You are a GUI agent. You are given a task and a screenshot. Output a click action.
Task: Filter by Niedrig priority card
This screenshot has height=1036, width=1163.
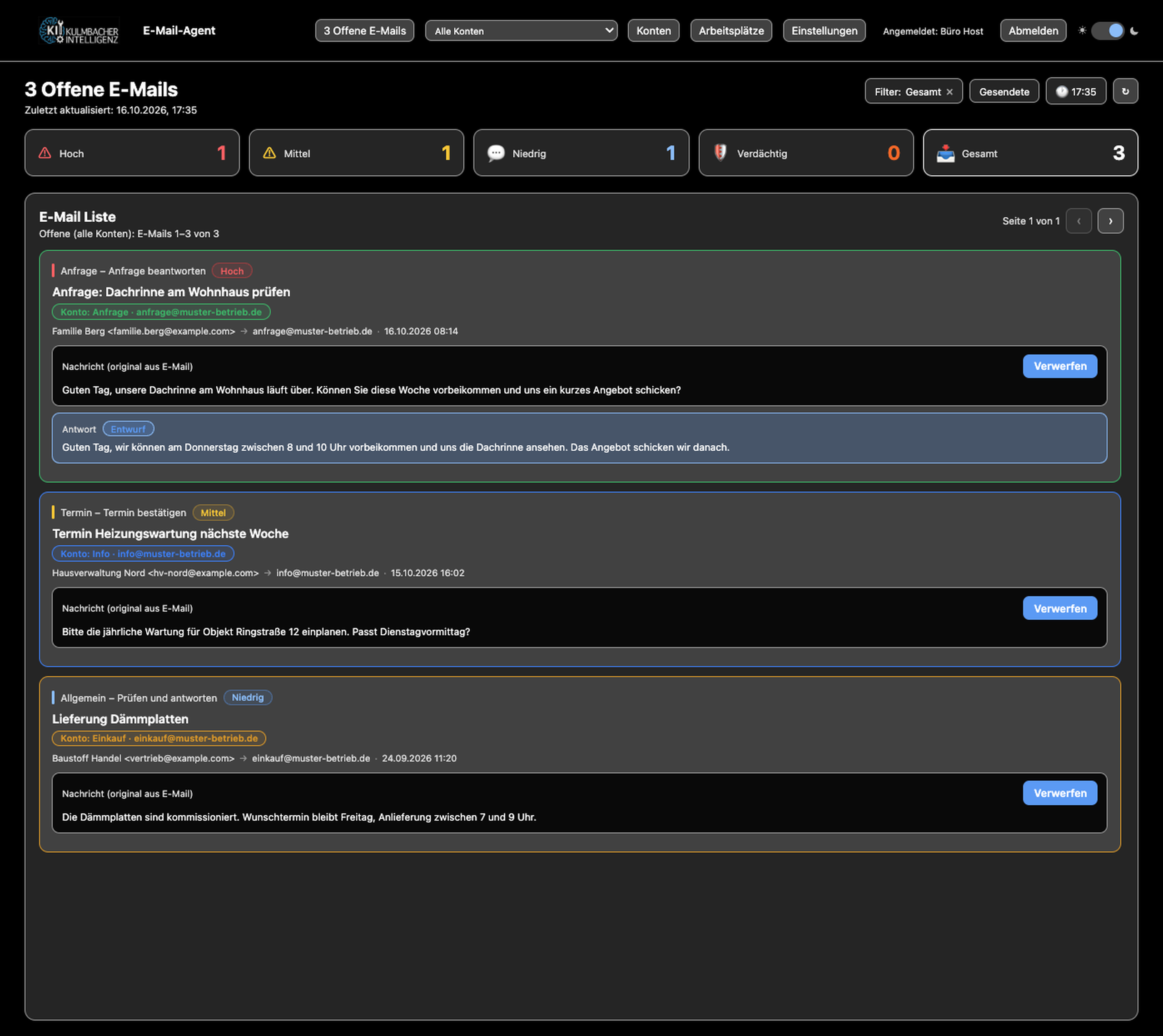click(581, 153)
